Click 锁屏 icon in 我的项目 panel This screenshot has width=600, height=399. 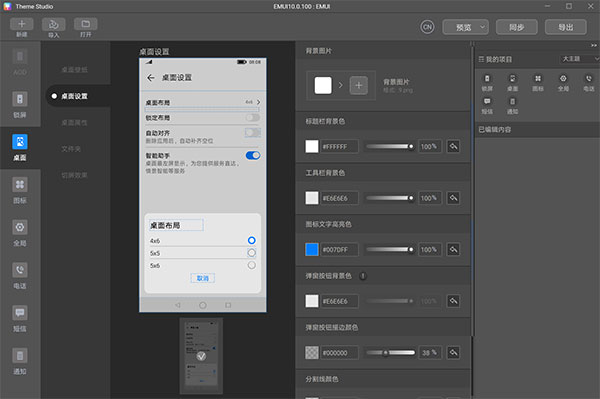click(x=487, y=78)
